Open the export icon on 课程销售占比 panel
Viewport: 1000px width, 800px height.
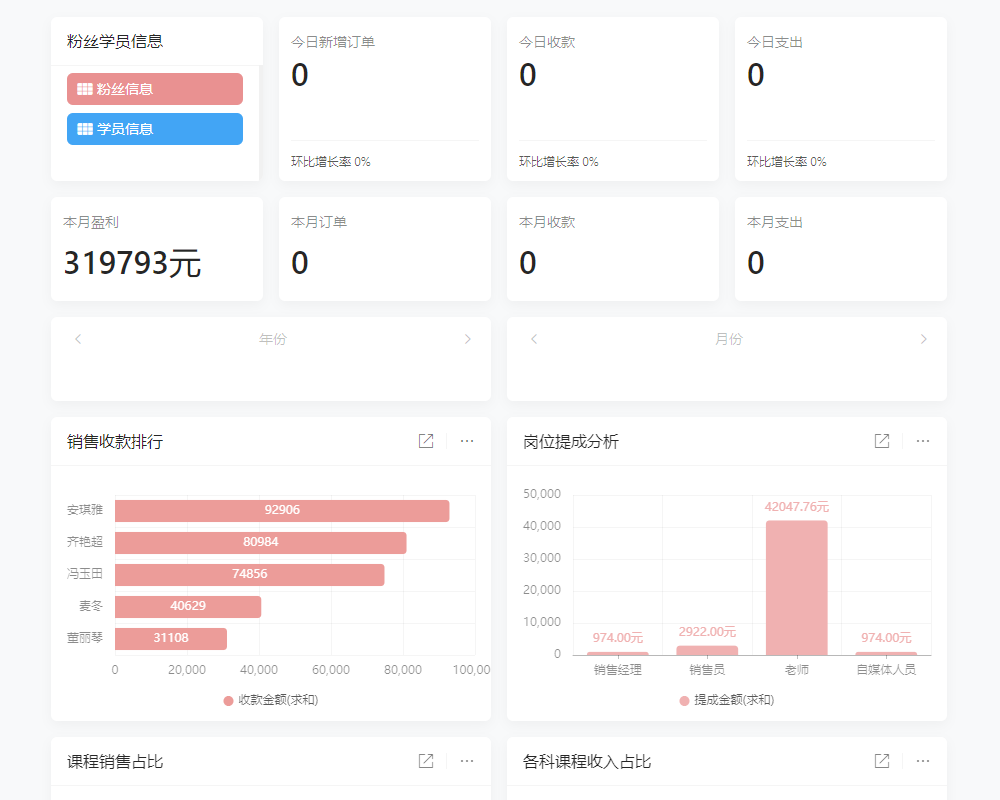tap(425, 760)
